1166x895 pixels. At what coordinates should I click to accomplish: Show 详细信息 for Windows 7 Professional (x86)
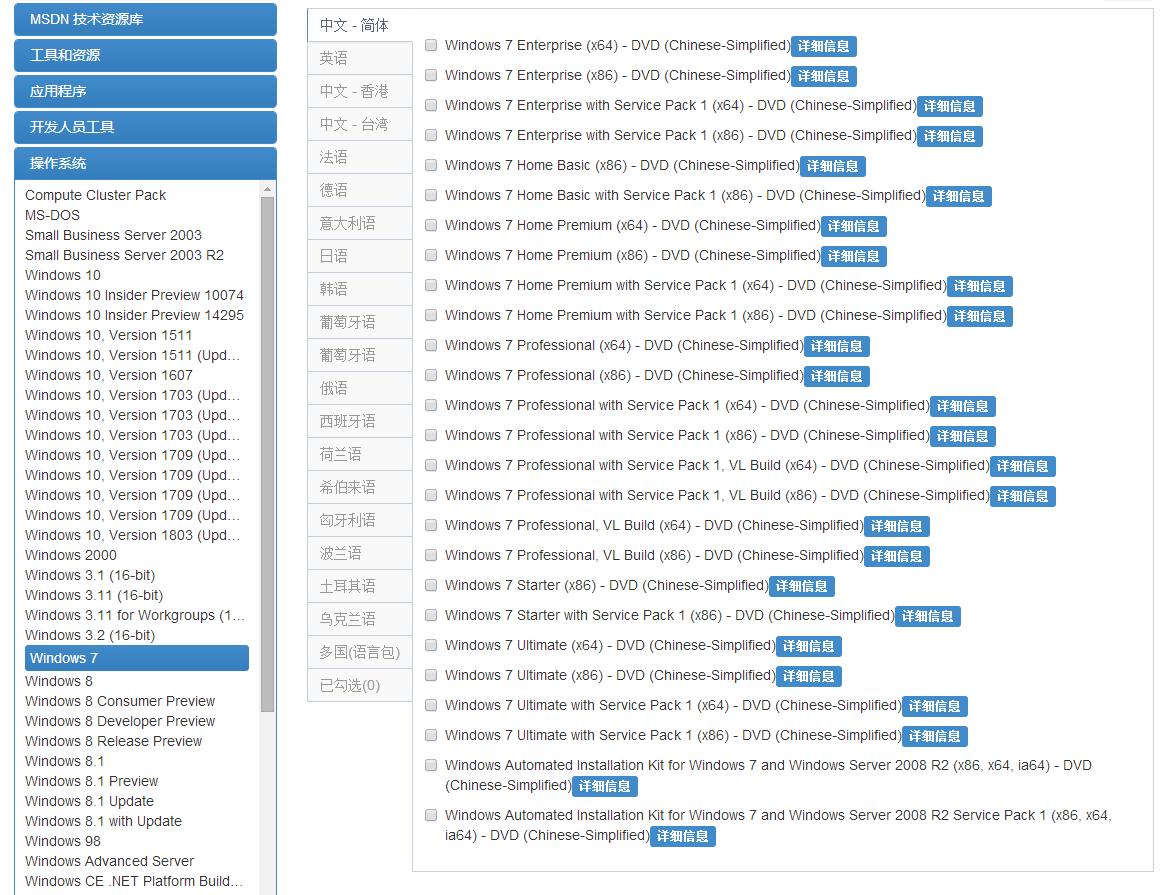(836, 376)
